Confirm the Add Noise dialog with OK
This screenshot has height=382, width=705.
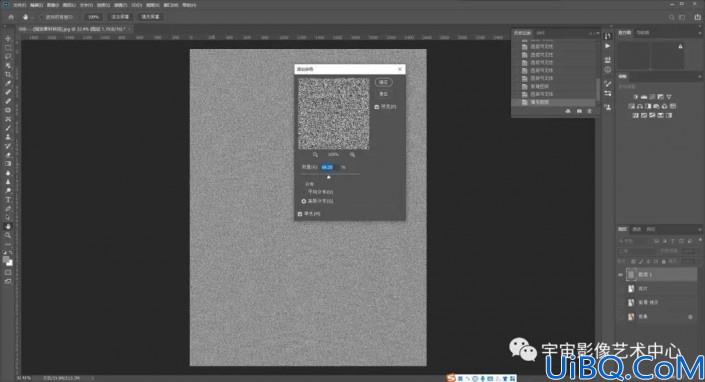point(384,82)
